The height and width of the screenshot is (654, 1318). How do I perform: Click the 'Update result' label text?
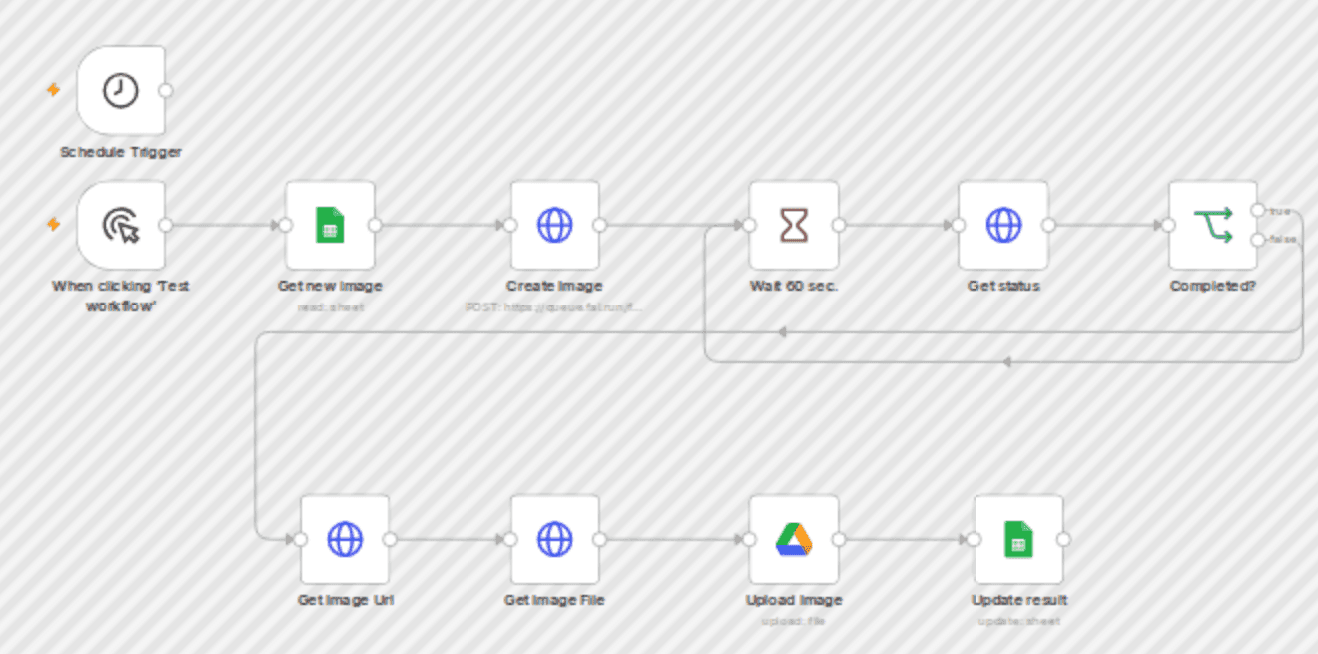point(1019,600)
